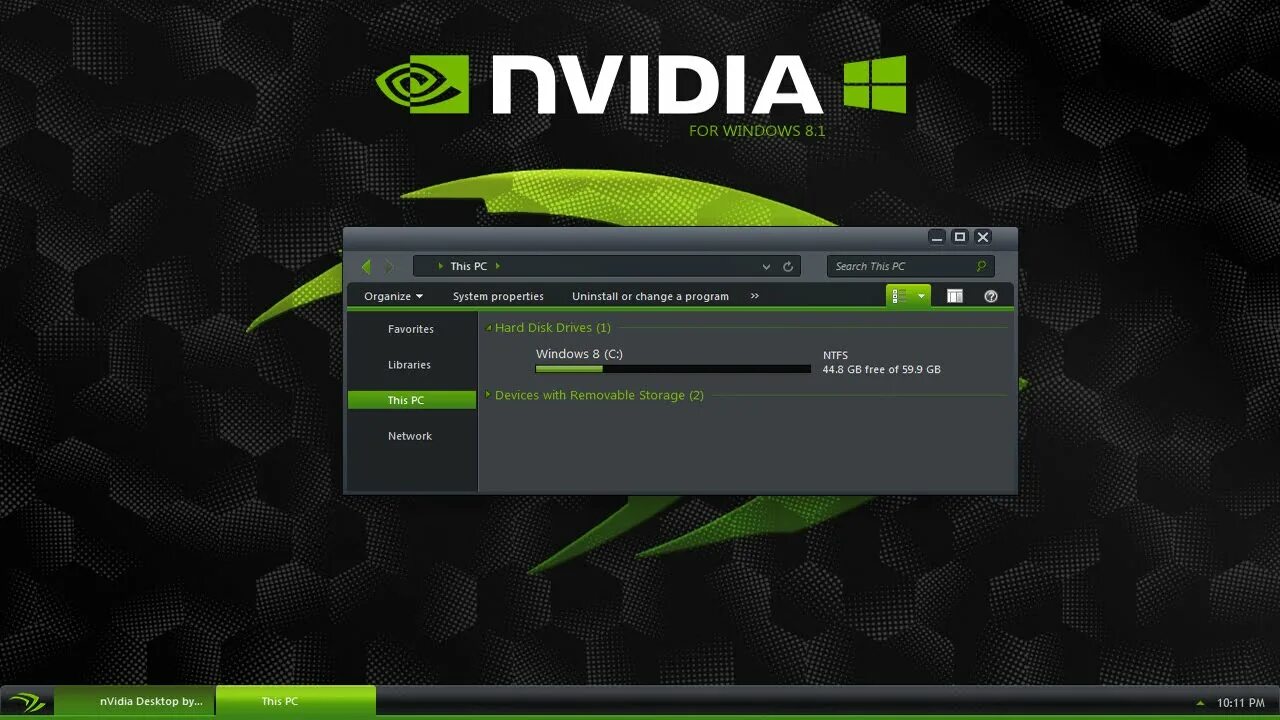Open the 10:11 PM clock

(x=1241, y=703)
